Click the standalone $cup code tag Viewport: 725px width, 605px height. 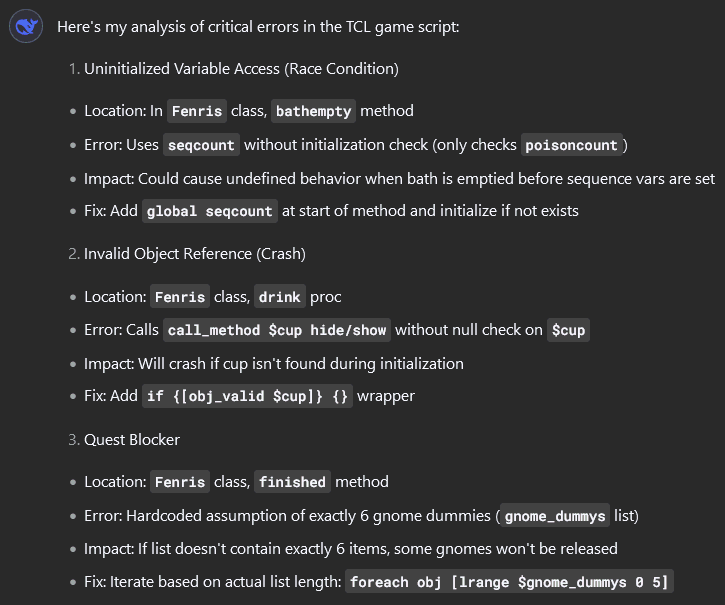568,330
